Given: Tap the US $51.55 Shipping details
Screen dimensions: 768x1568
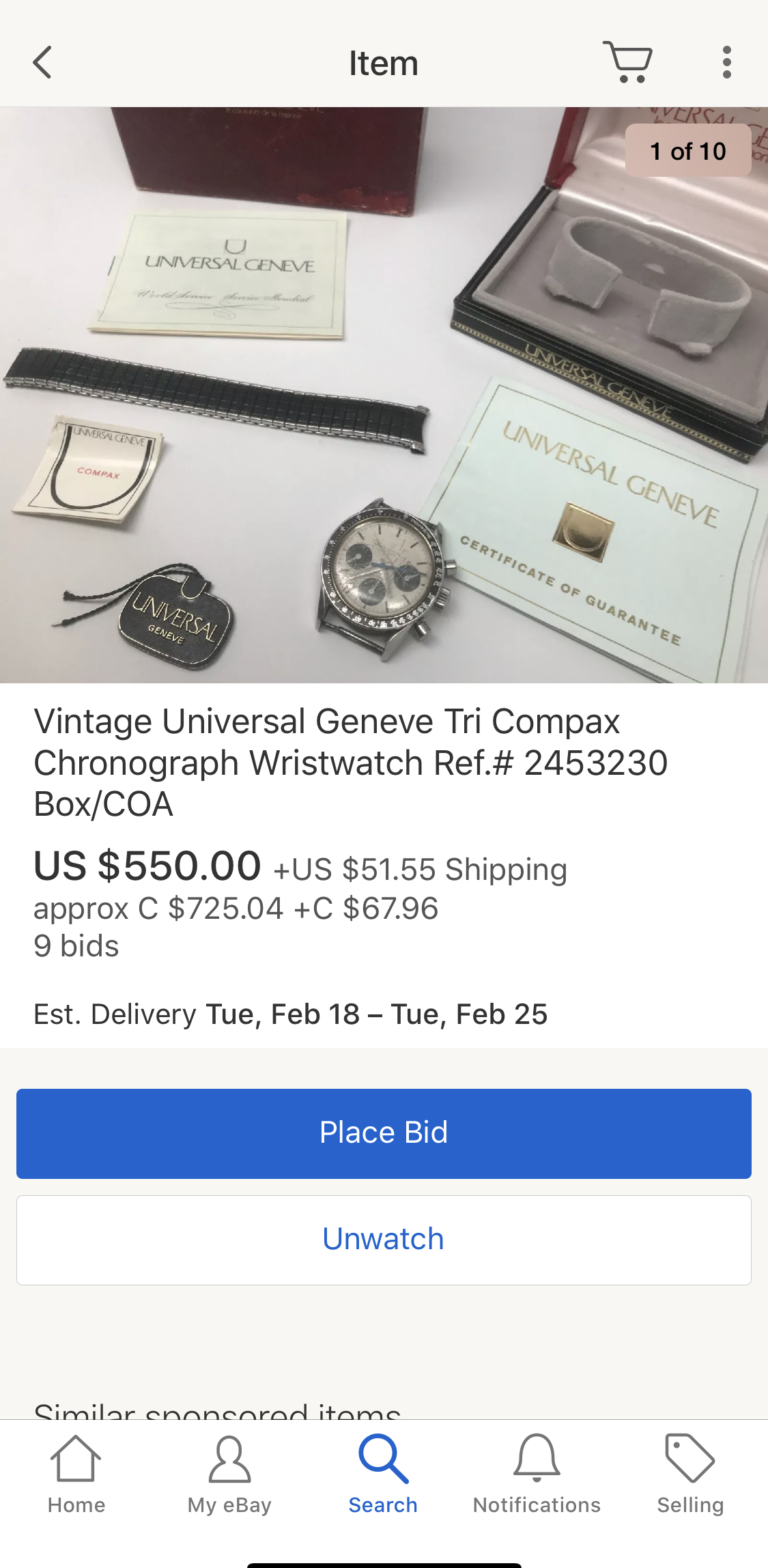Looking at the screenshot, I should (420, 870).
